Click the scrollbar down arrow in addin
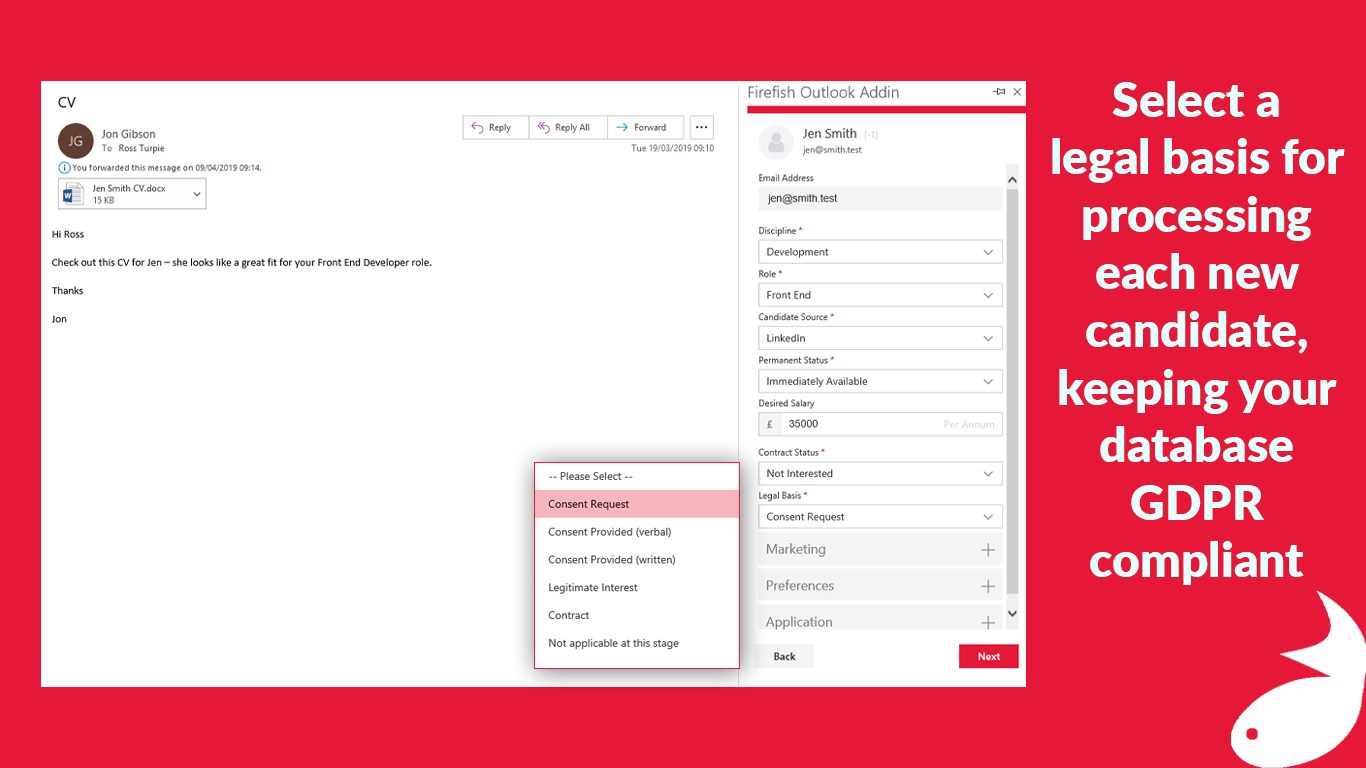The width and height of the screenshot is (1366, 768). tap(1012, 613)
